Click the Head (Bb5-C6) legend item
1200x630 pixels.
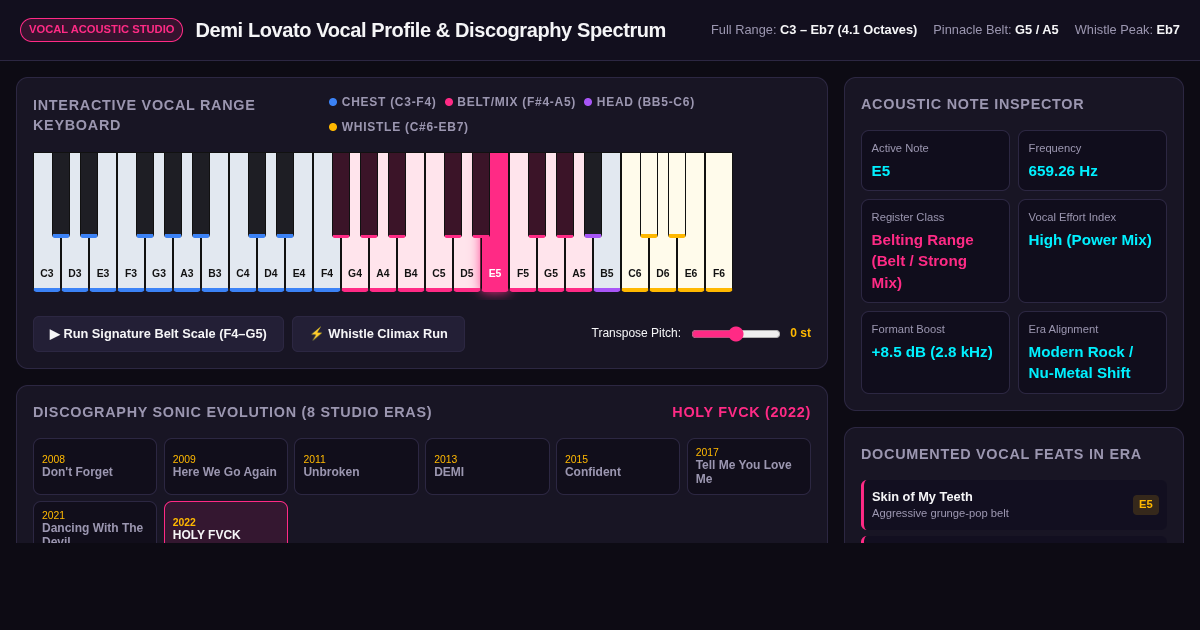639,102
